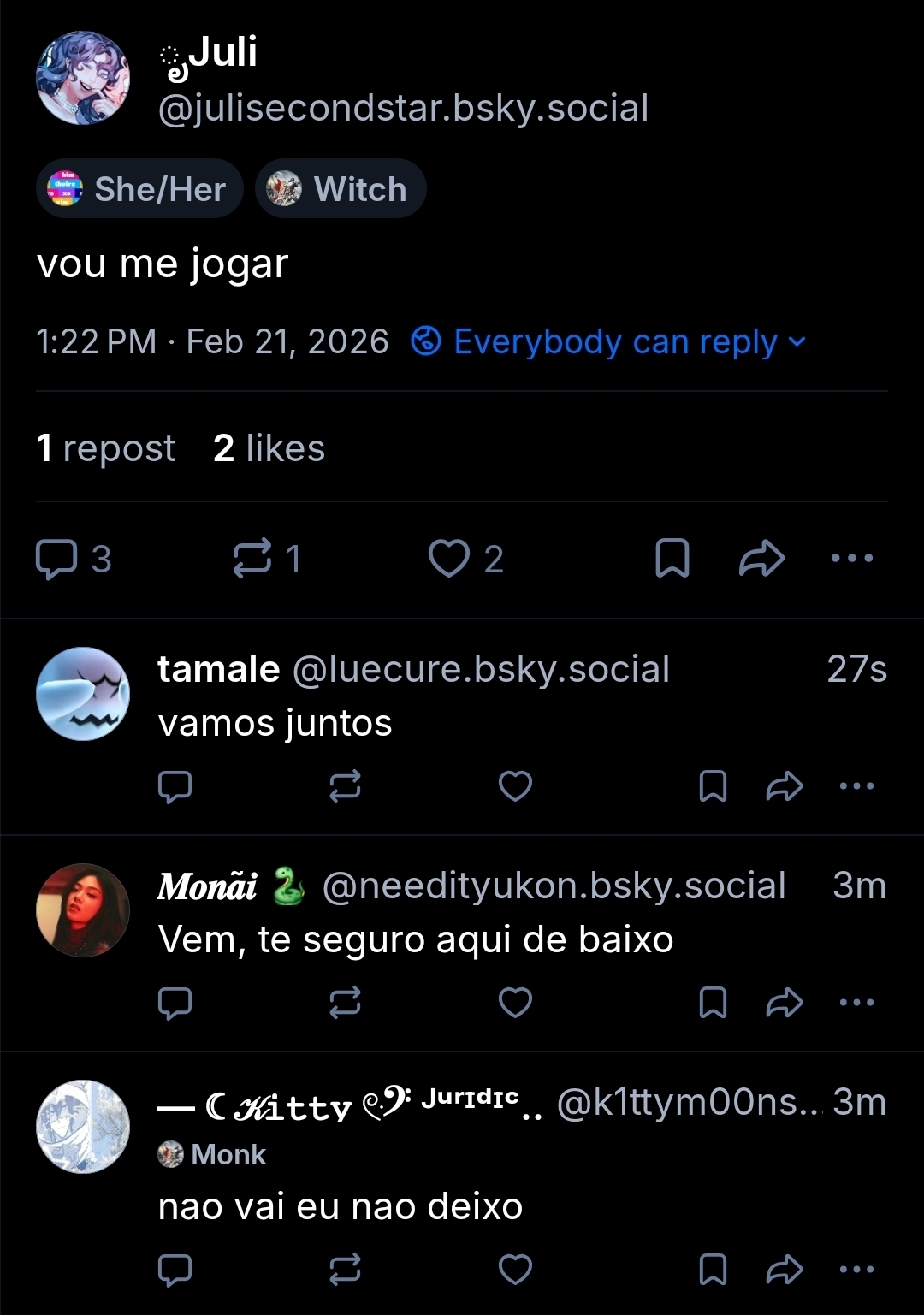This screenshot has height=1315, width=924.
Task: Repost Juli's main post
Action: (x=253, y=559)
